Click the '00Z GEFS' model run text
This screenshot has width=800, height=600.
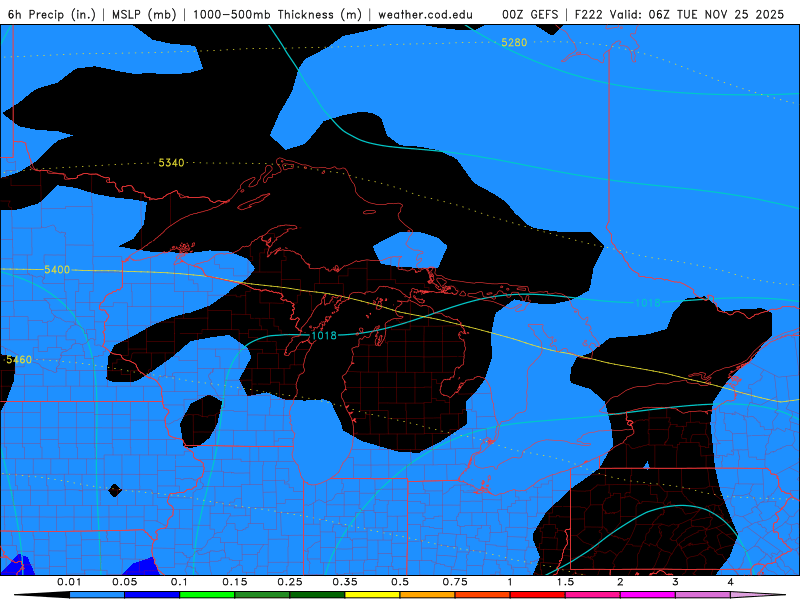coord(530,14)
